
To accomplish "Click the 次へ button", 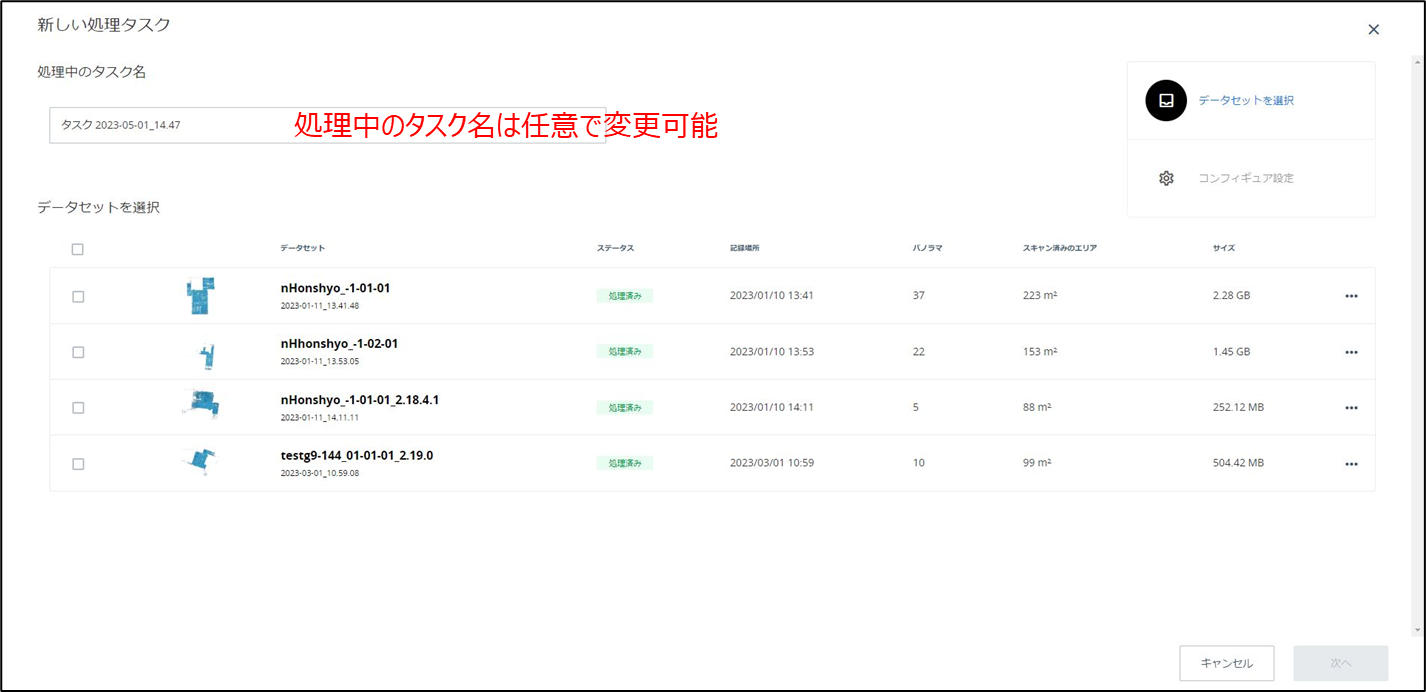I will pos(1340,663).
